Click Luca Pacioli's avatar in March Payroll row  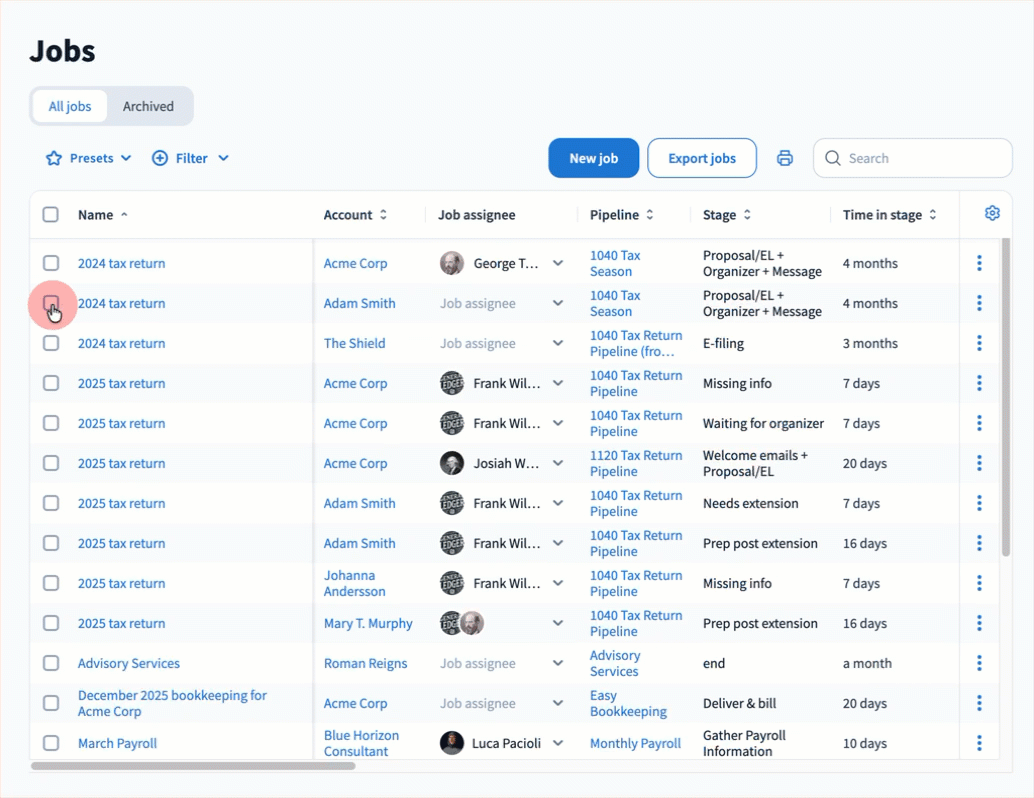pos(452,743)
